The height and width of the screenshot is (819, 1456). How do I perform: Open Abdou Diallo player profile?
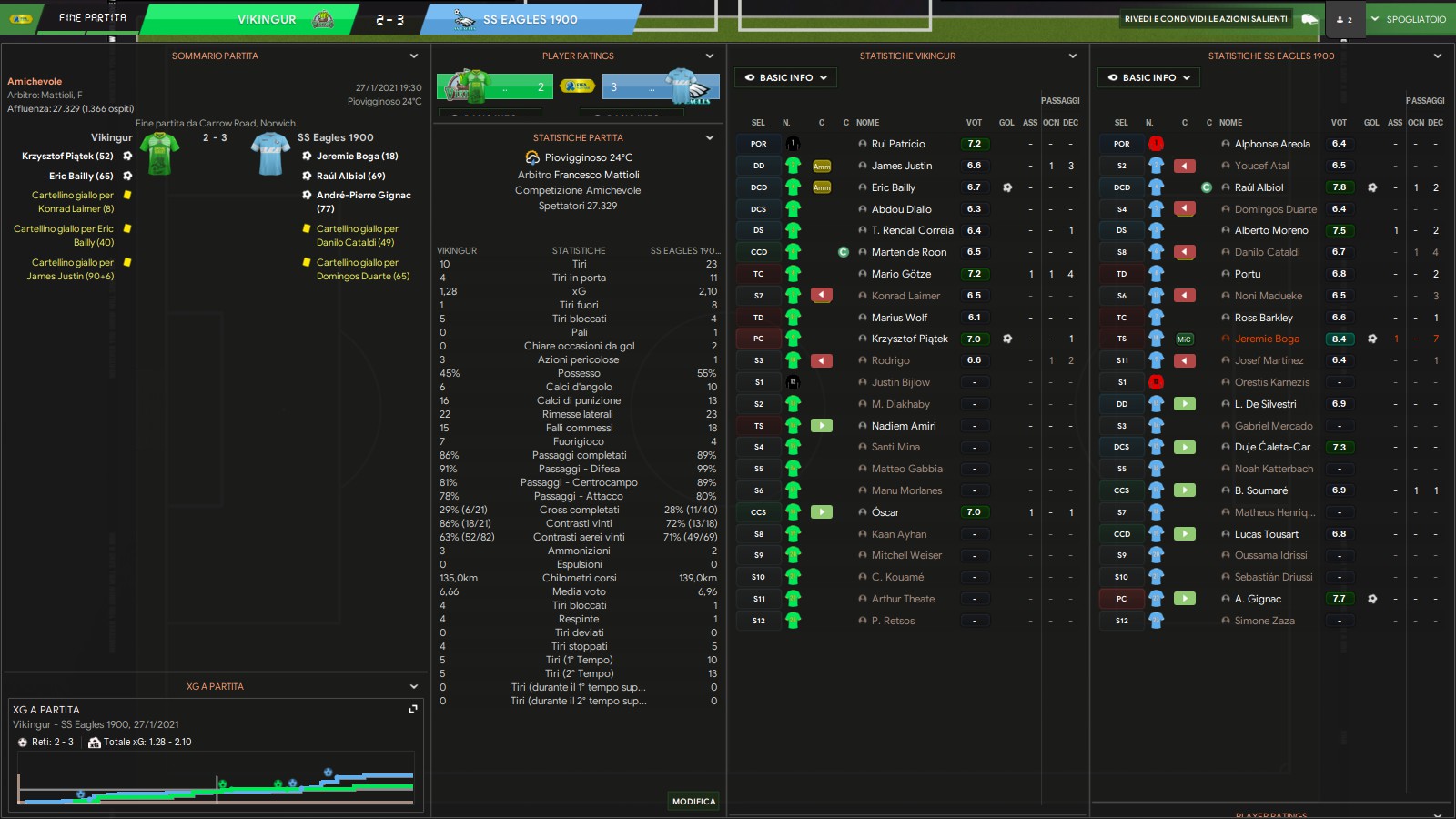point(901,209)
